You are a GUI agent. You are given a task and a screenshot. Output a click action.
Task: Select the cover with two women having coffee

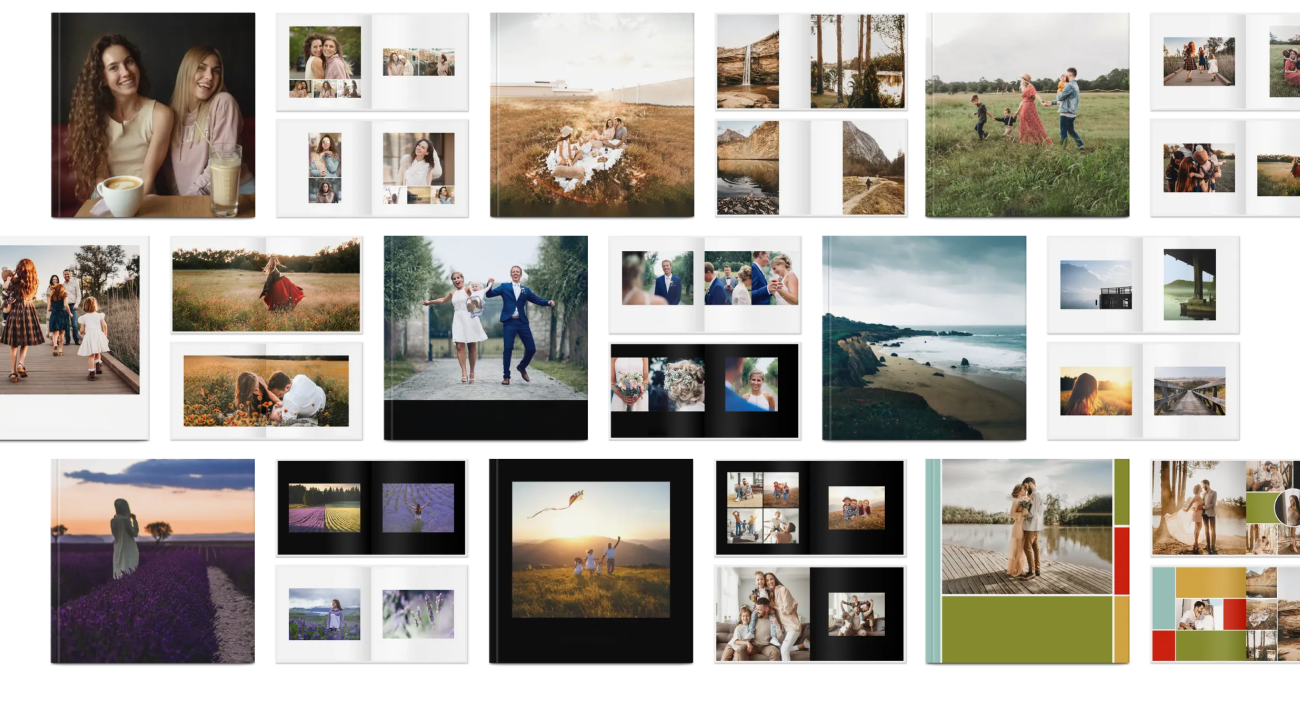153,115
